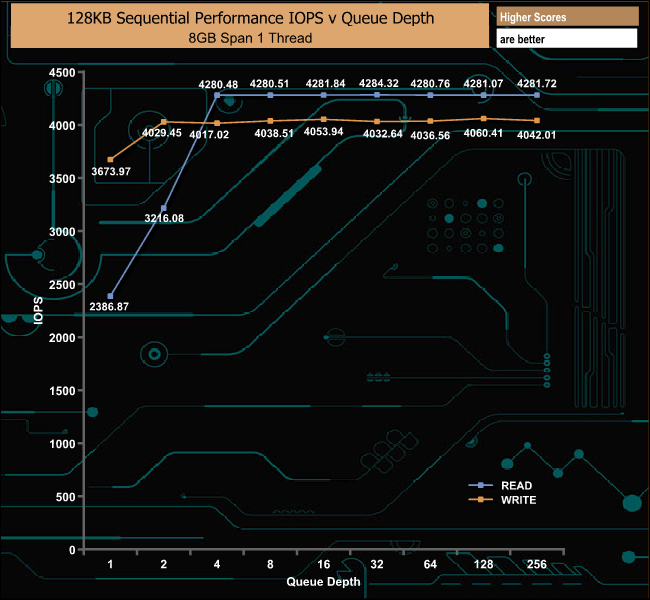Select the WRITE legend entry

click(502, 500)
